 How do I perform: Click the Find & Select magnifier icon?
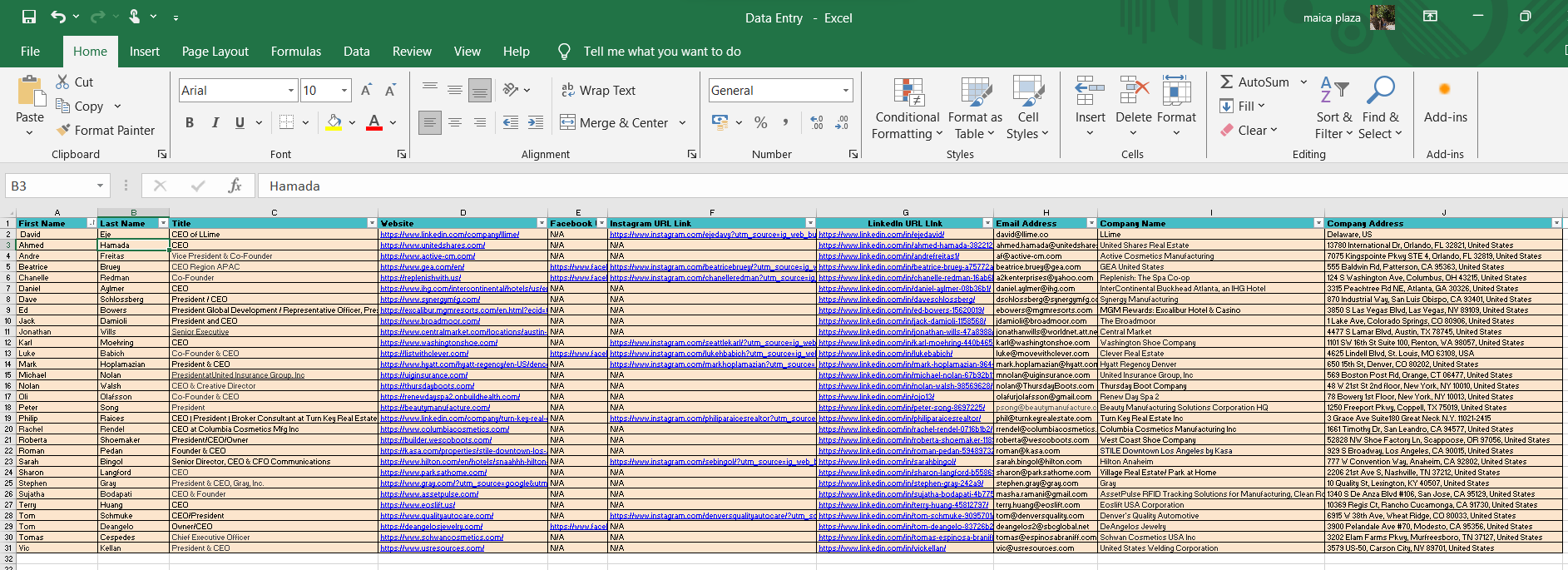click(x=1381, y=91)
